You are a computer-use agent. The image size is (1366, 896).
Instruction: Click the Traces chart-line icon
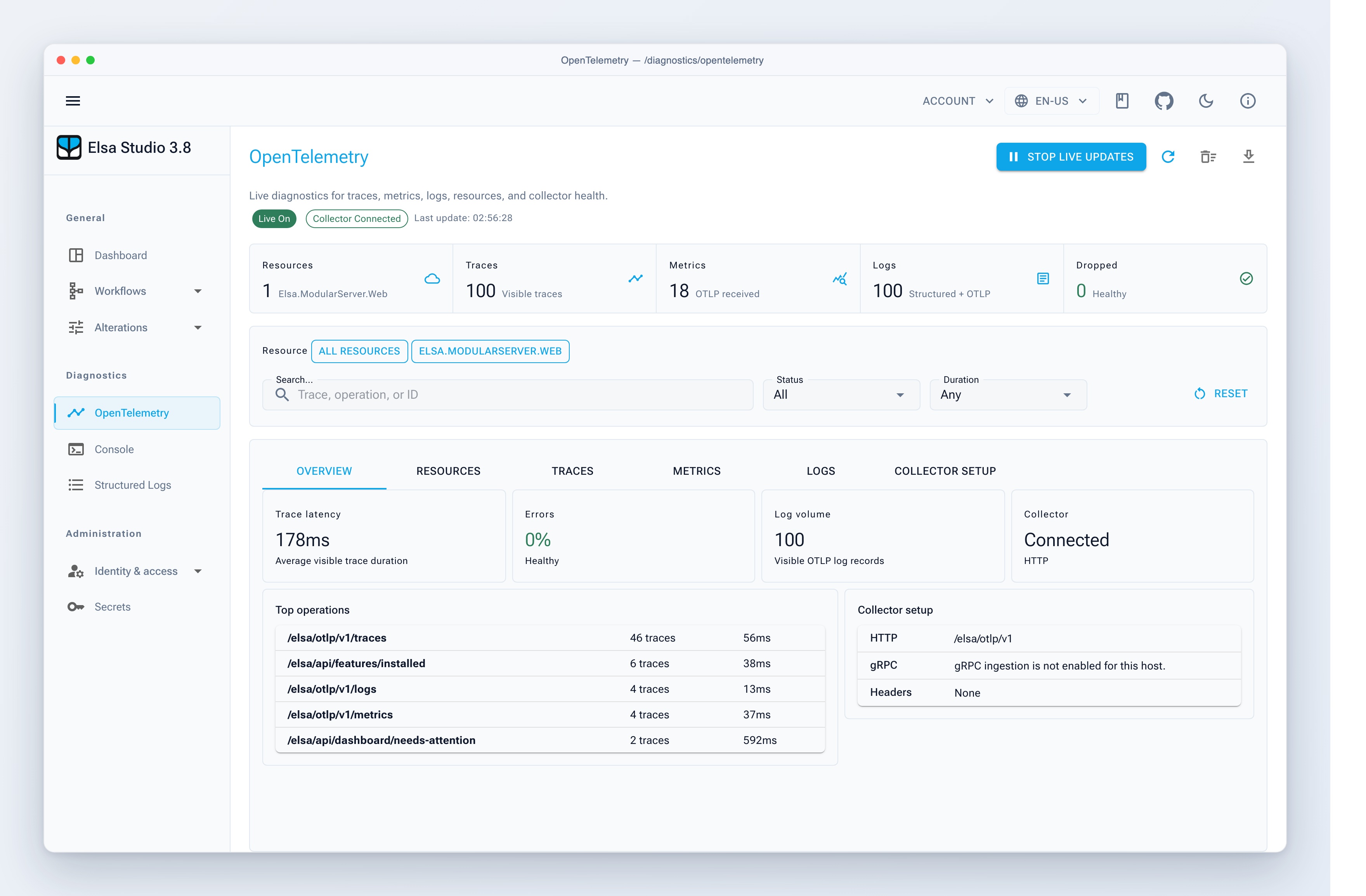pos(635,279)
